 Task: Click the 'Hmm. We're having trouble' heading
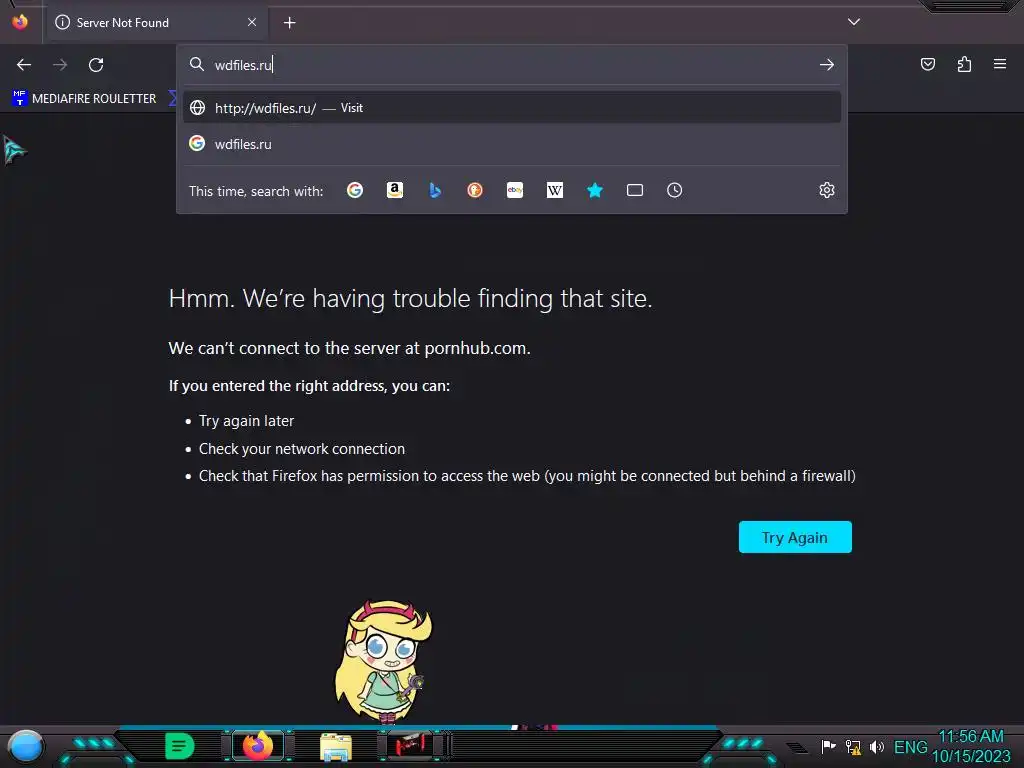(x=410, y=298)
